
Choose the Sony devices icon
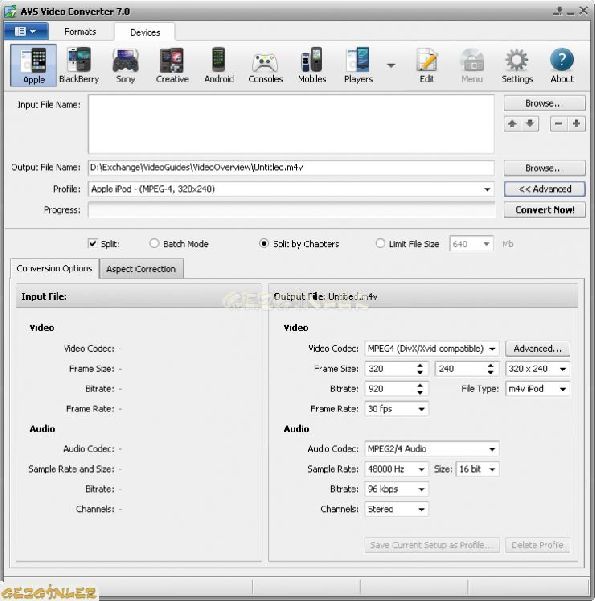point(125,65)
